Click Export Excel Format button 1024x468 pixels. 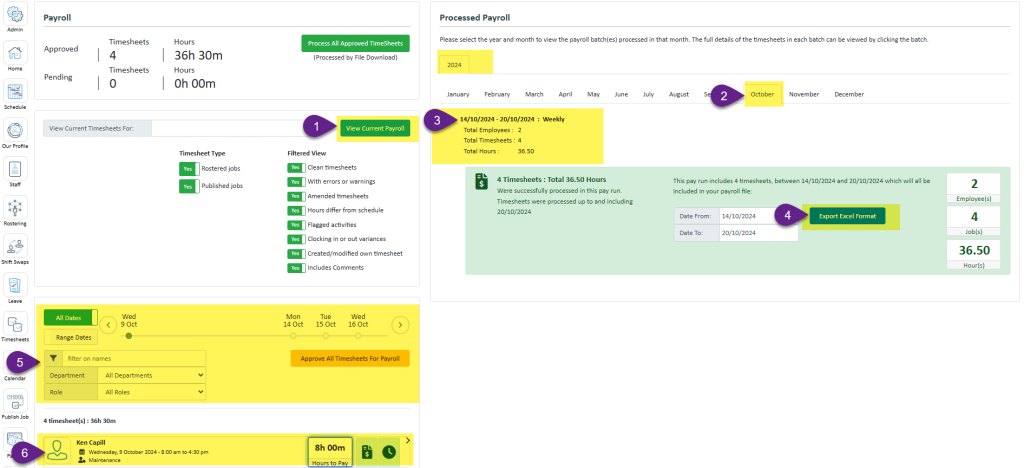pyautogui.click(x=848, y=215)
